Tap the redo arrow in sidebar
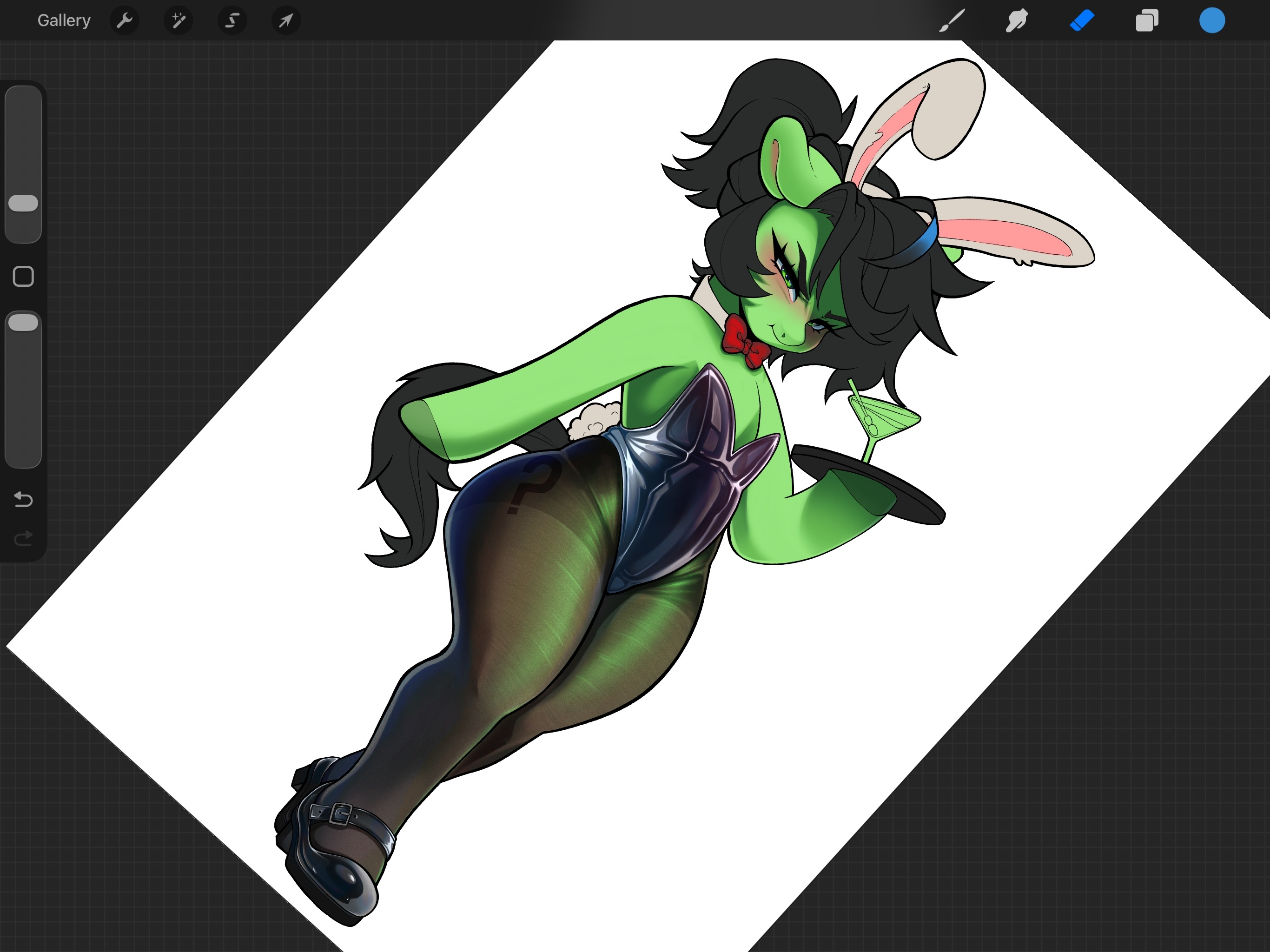Viewport: 1270px width, 952px height. click(x=23, y=538)
